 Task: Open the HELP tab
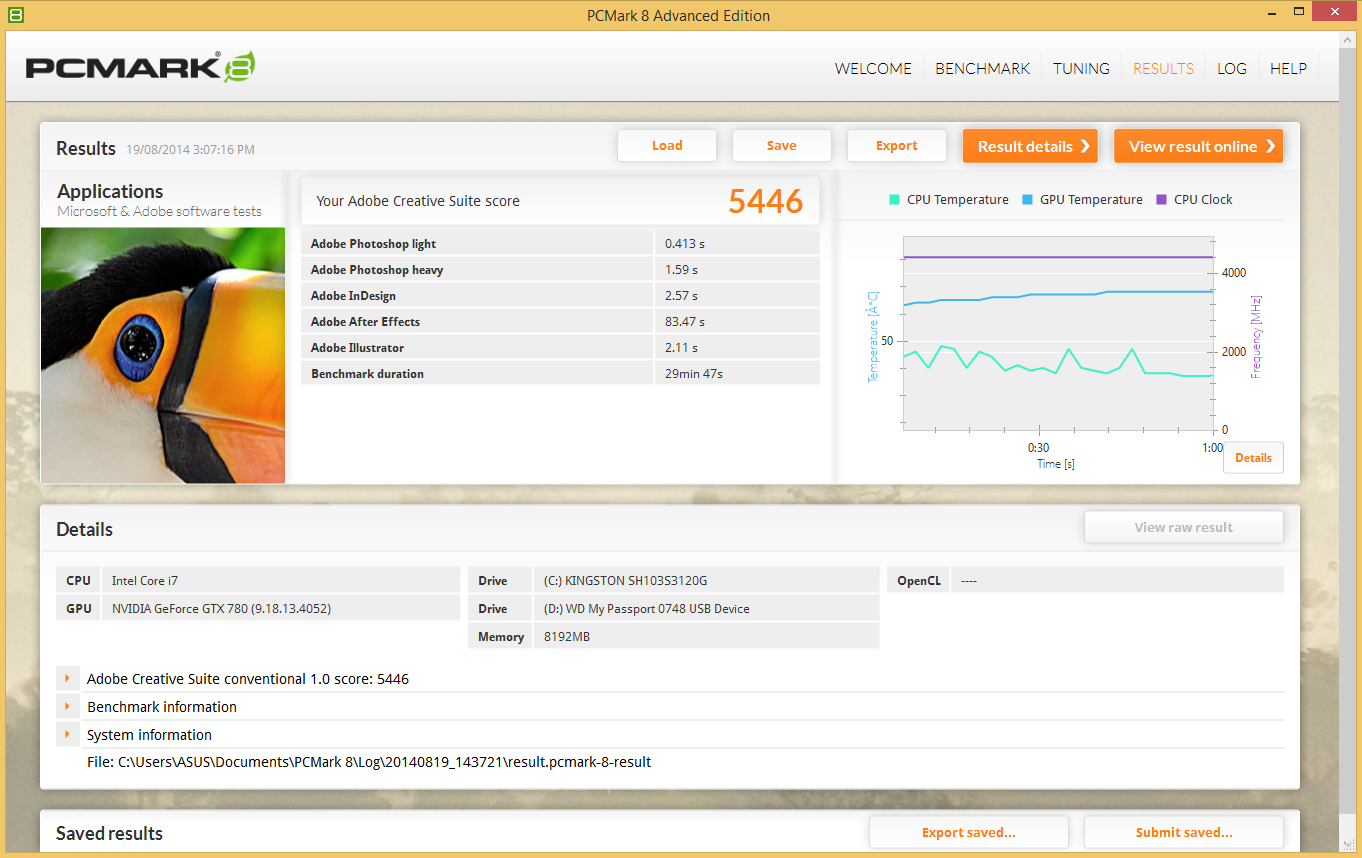1288,69
